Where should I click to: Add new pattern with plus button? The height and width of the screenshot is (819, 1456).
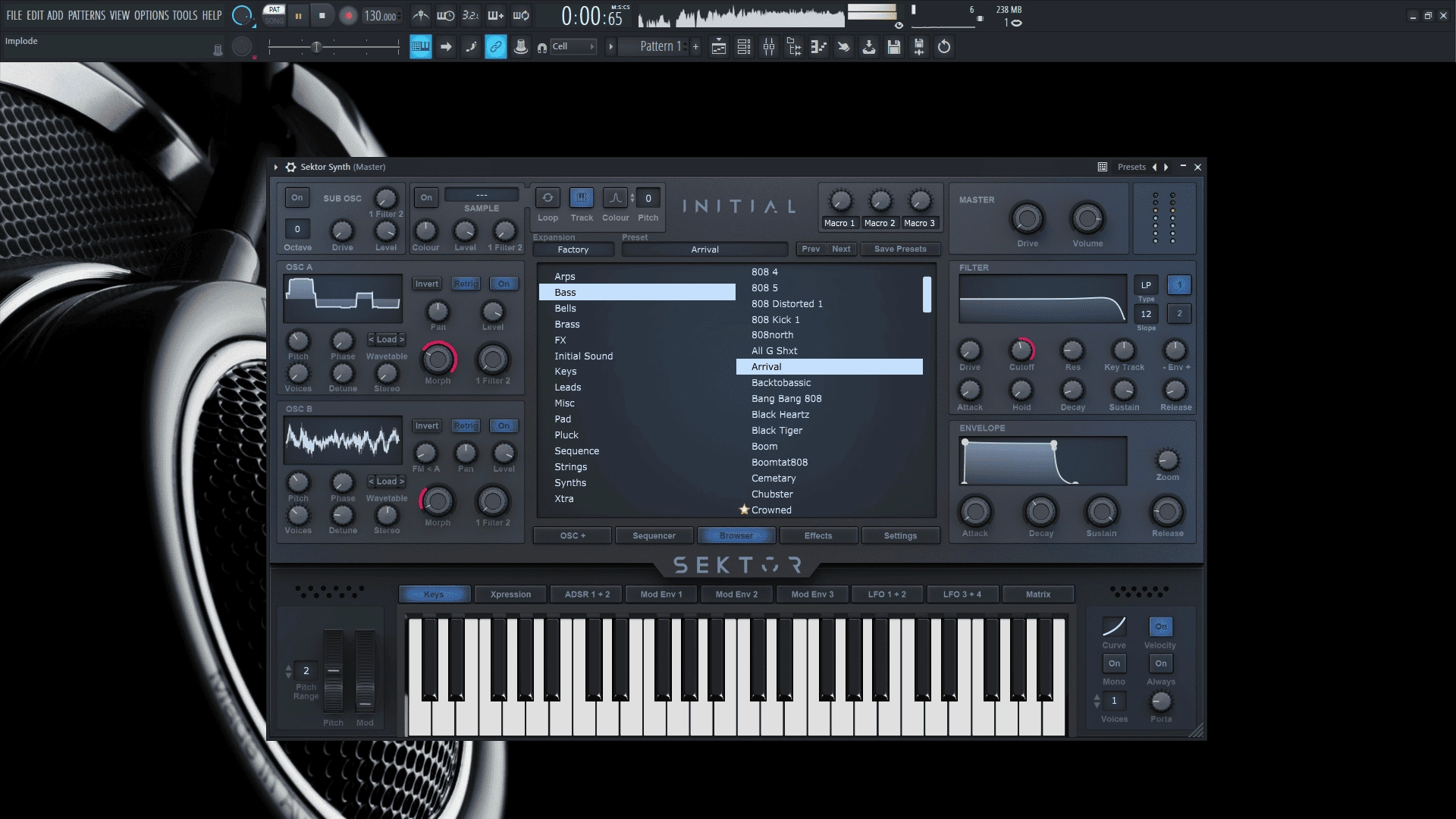695,47
